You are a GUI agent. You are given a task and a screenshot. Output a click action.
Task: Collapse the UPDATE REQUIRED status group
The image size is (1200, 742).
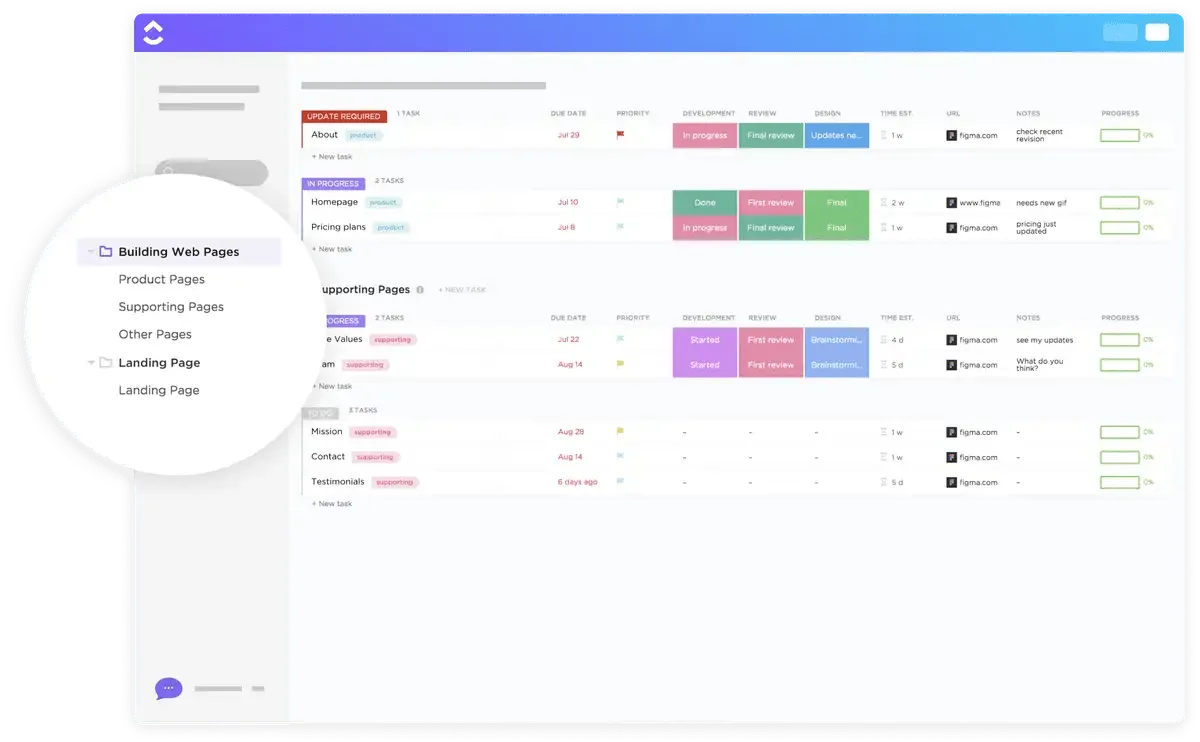[343, 116]
